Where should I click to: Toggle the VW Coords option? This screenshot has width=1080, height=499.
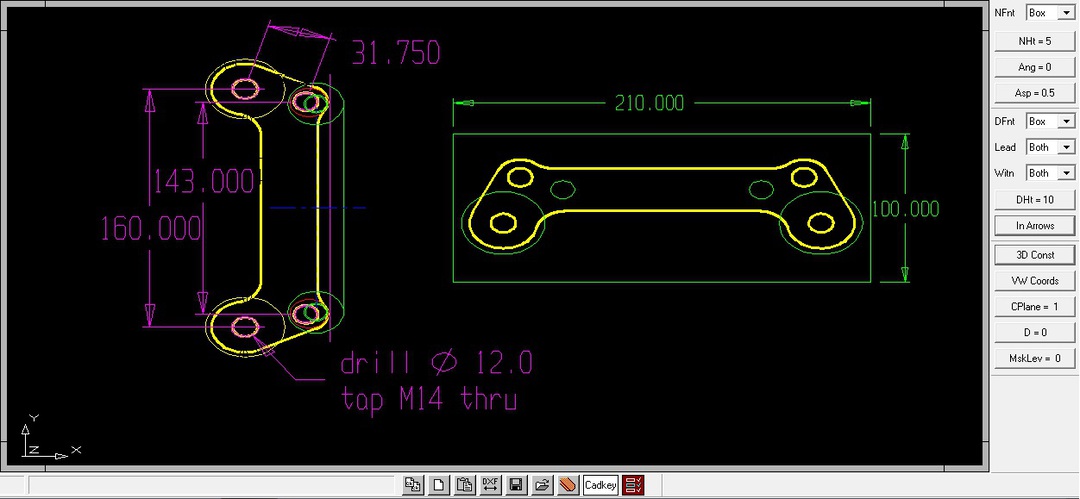1034,281
